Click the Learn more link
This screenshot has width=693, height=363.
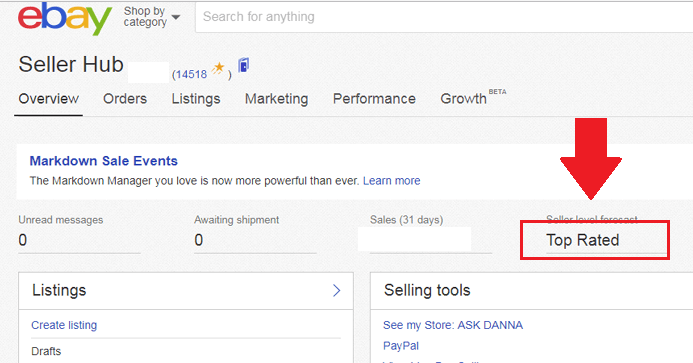tap(392, 181)
